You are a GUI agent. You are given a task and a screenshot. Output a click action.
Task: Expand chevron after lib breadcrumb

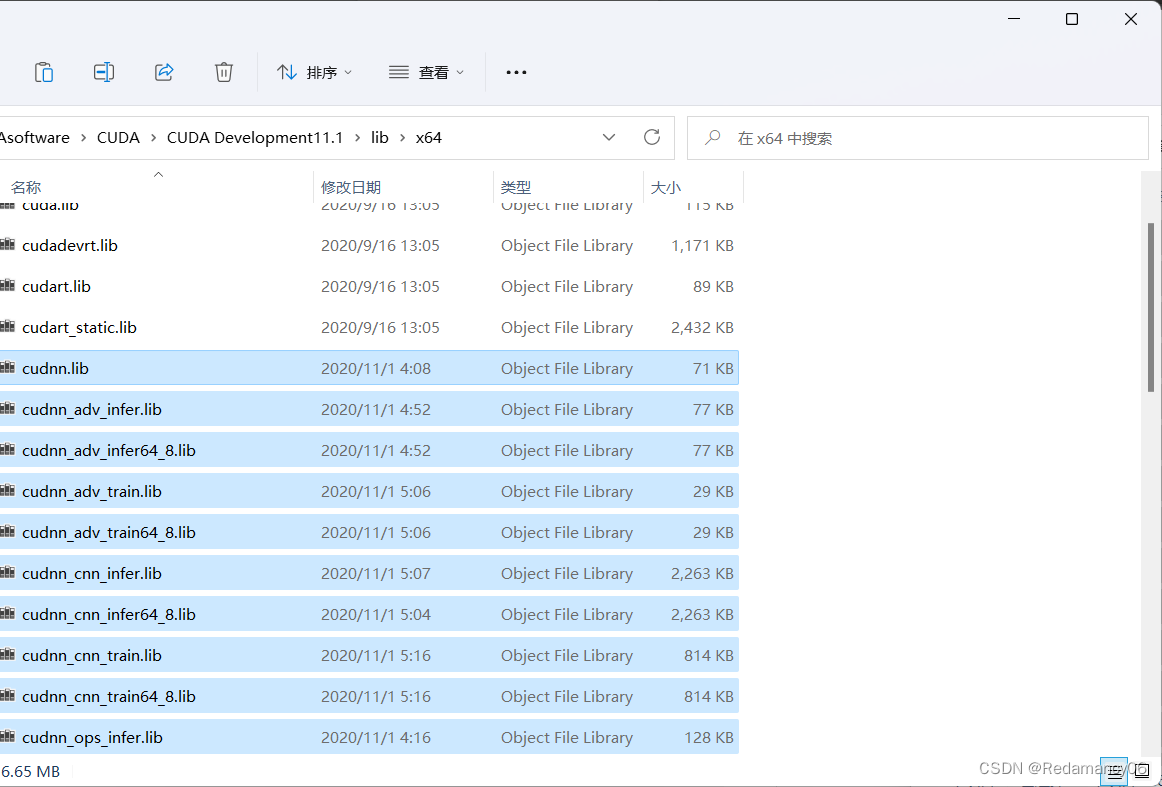click(x=402, y=138)
